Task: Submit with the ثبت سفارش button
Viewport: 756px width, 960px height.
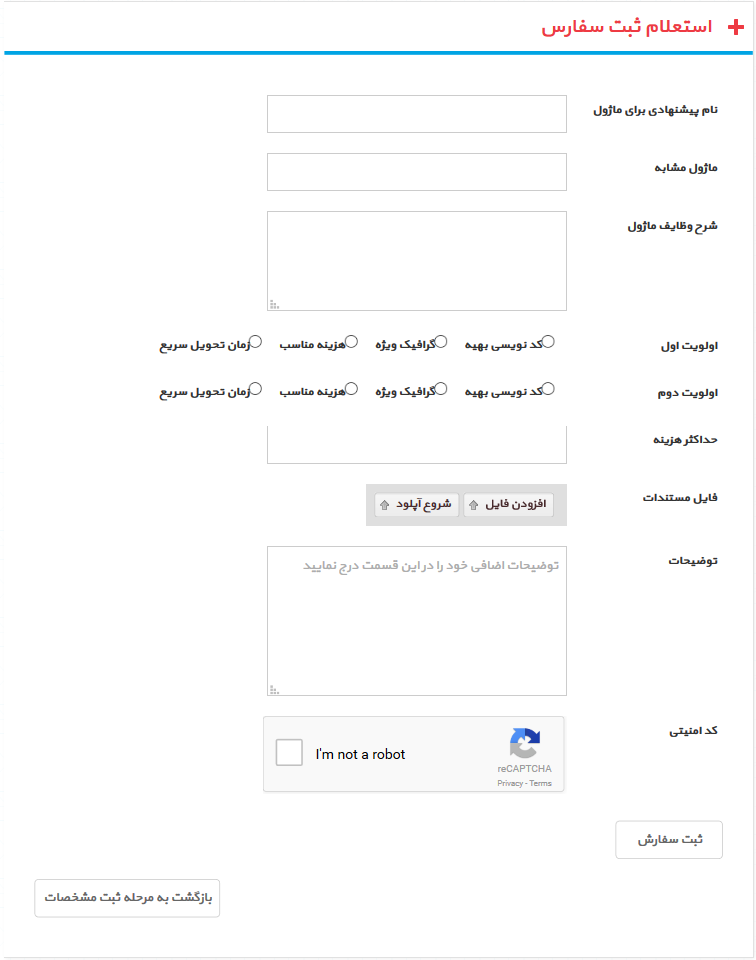Action: [669, 840]
